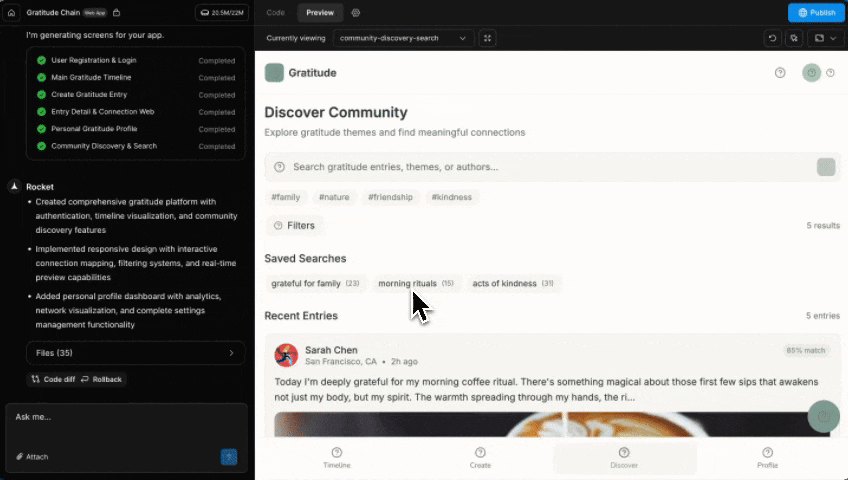The image size is (848, 480).
Task: Click the green search submit button
Action: pyautogui.click(x=826, y=167)
